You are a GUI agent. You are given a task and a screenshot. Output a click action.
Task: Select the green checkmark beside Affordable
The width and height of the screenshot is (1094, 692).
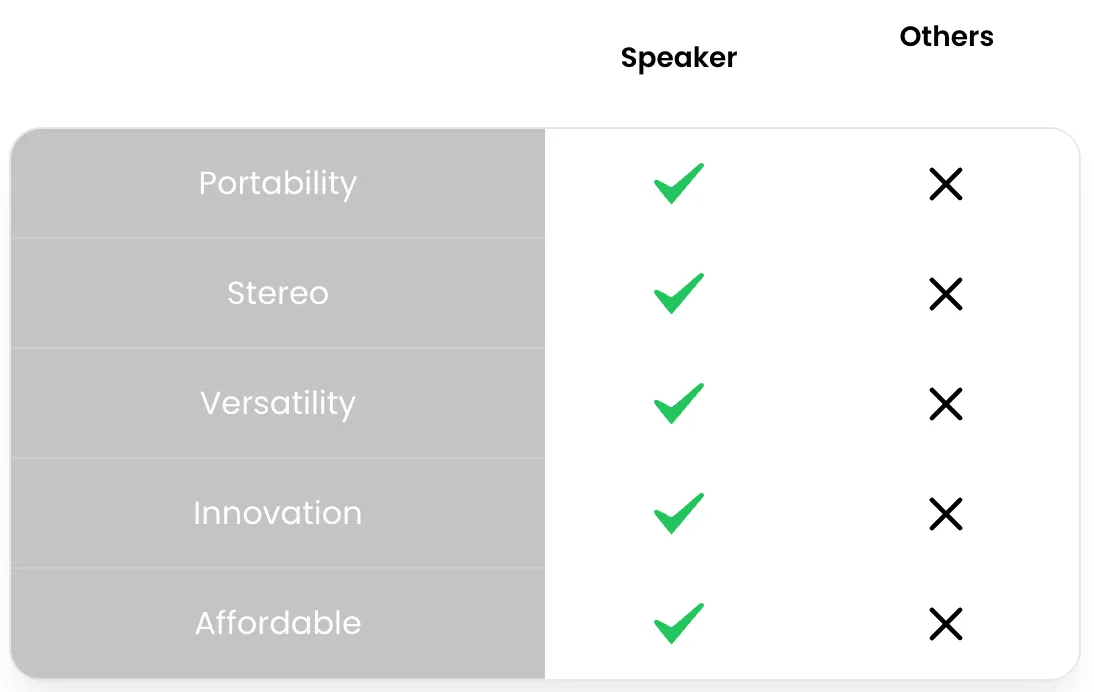point(678,624)
